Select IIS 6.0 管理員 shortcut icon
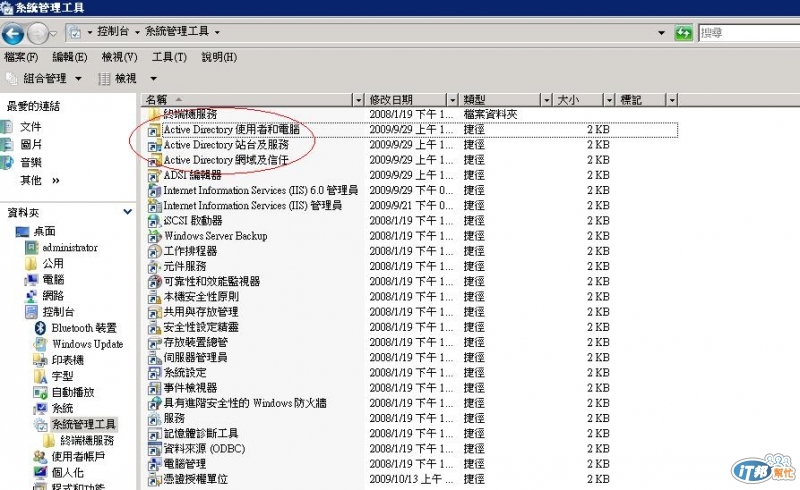This screenshot has width=800, height=490. pos(154,190)
